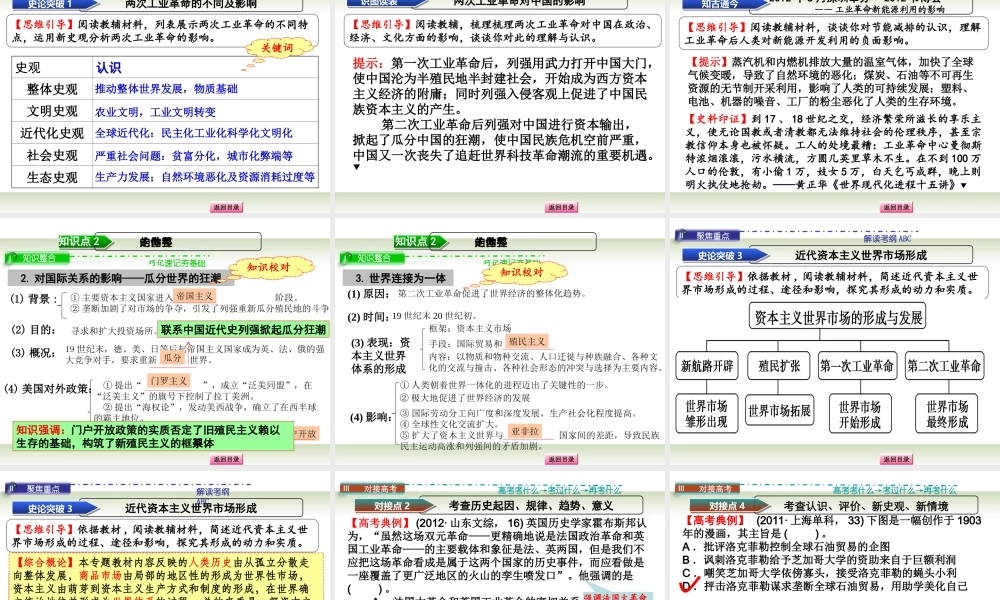Select answer option C 嘲笑芝加哥大学依傍寡头
Viewport: 1000px width, 600px height.
point(819,573)
